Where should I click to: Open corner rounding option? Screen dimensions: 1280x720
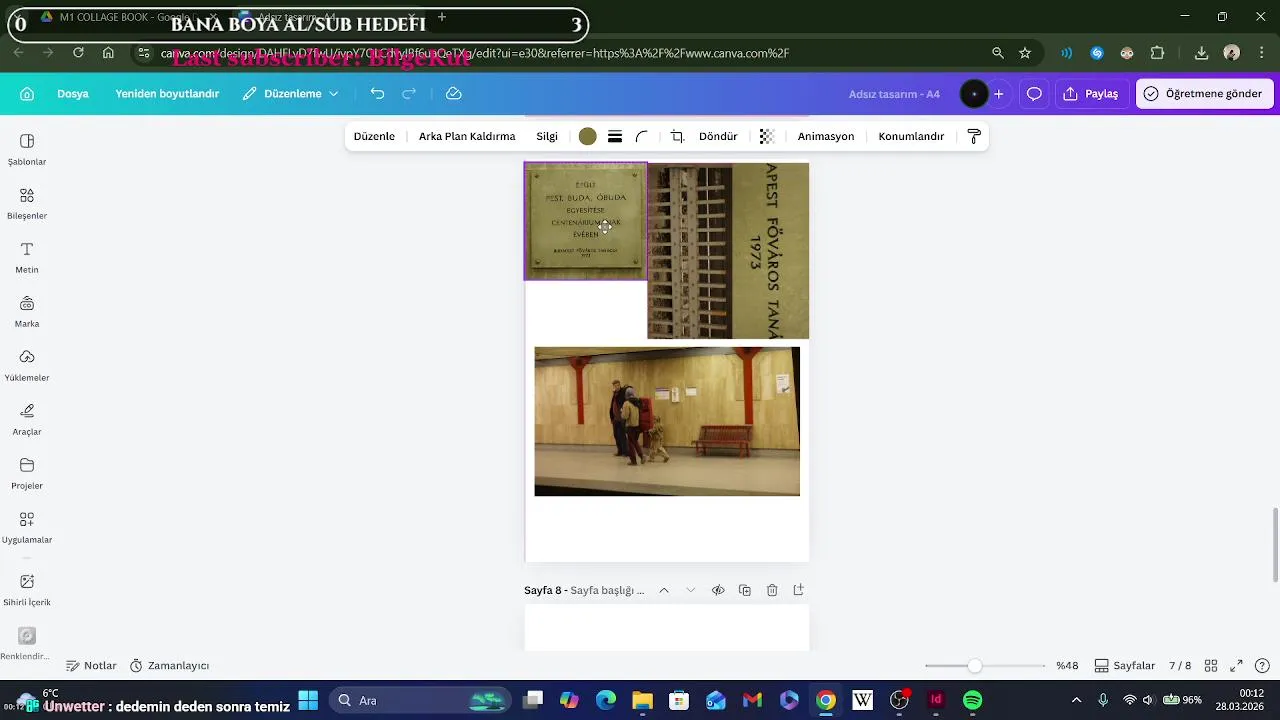point(642,136)
